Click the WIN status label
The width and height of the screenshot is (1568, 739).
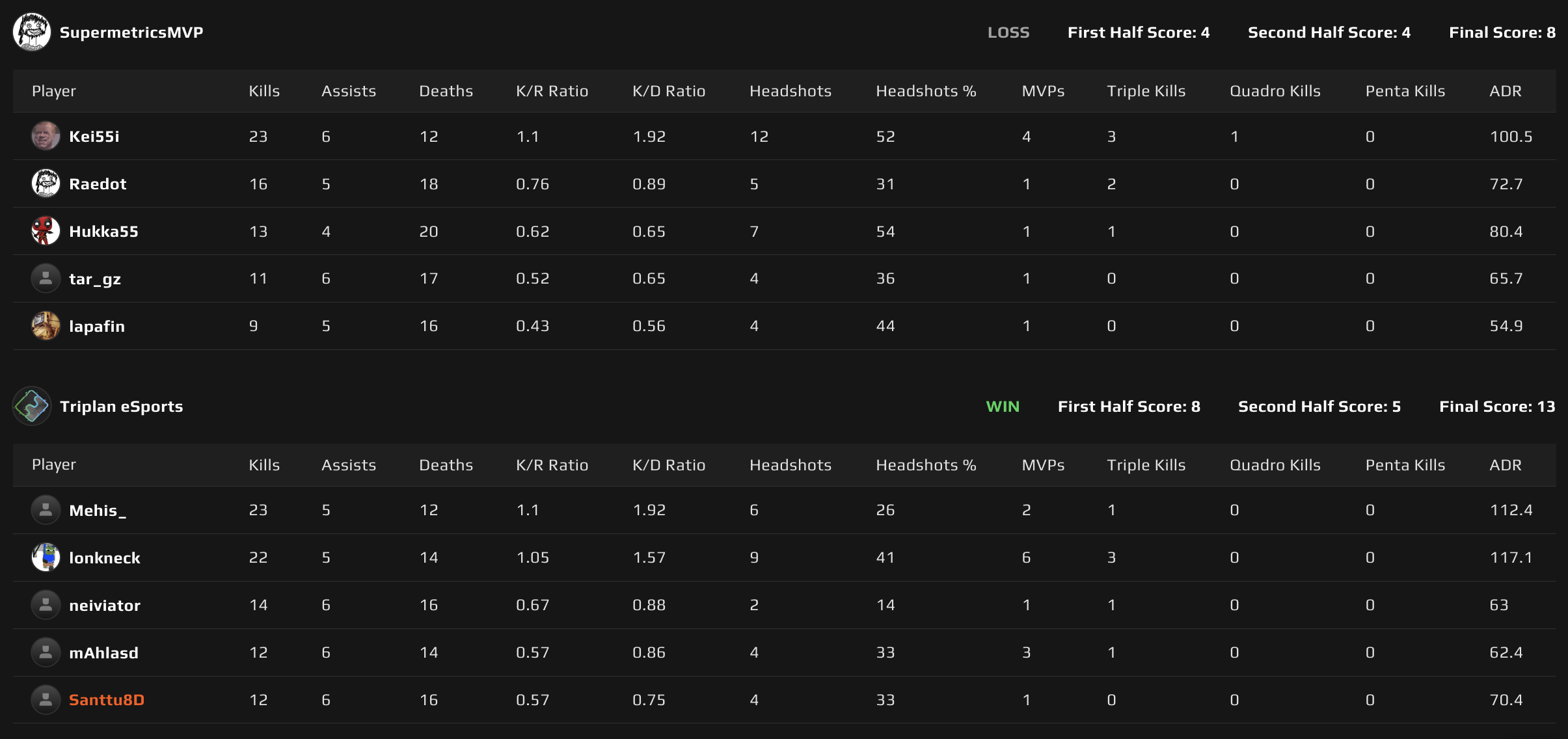pos(1002,406)
